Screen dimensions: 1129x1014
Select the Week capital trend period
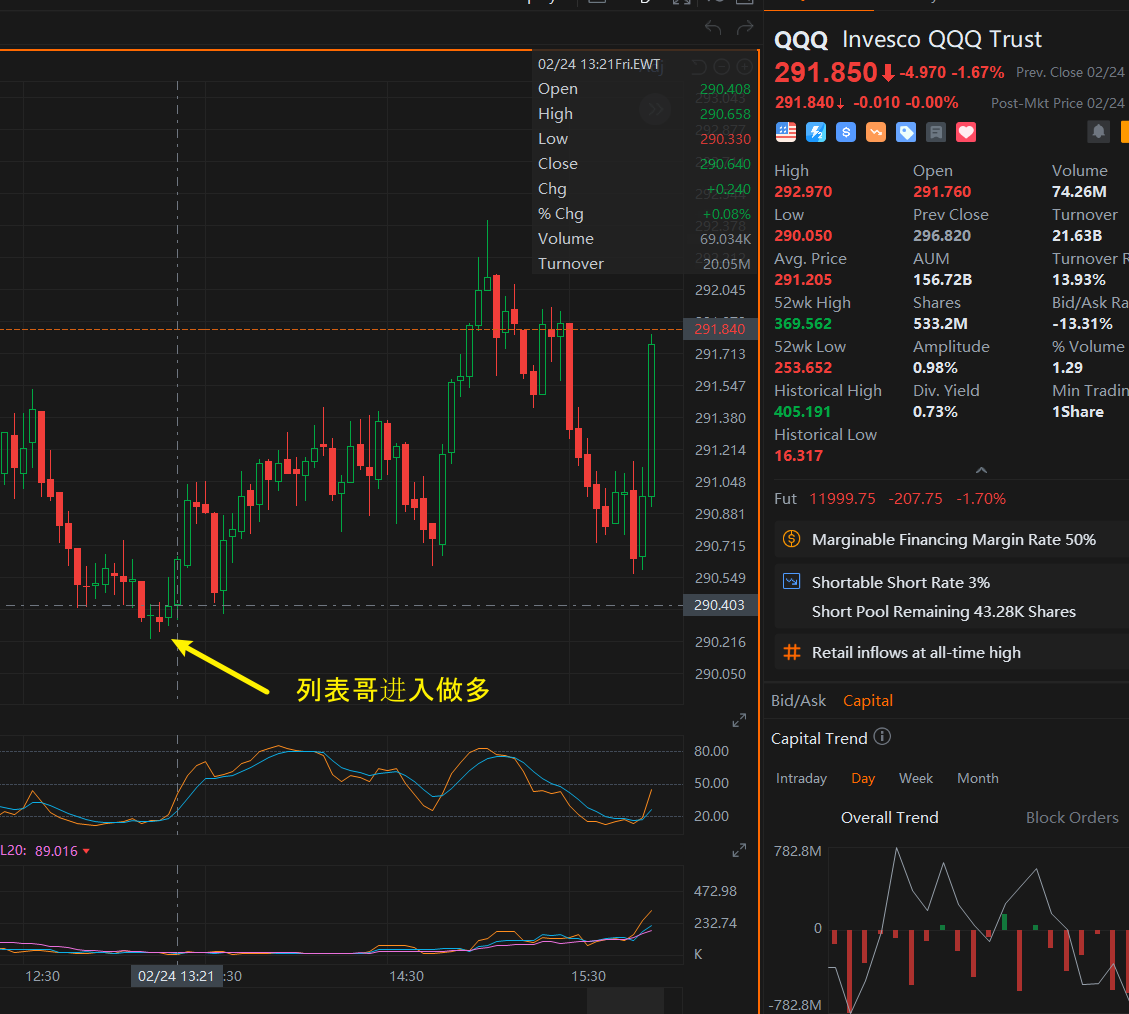click(x=916, y=779)
